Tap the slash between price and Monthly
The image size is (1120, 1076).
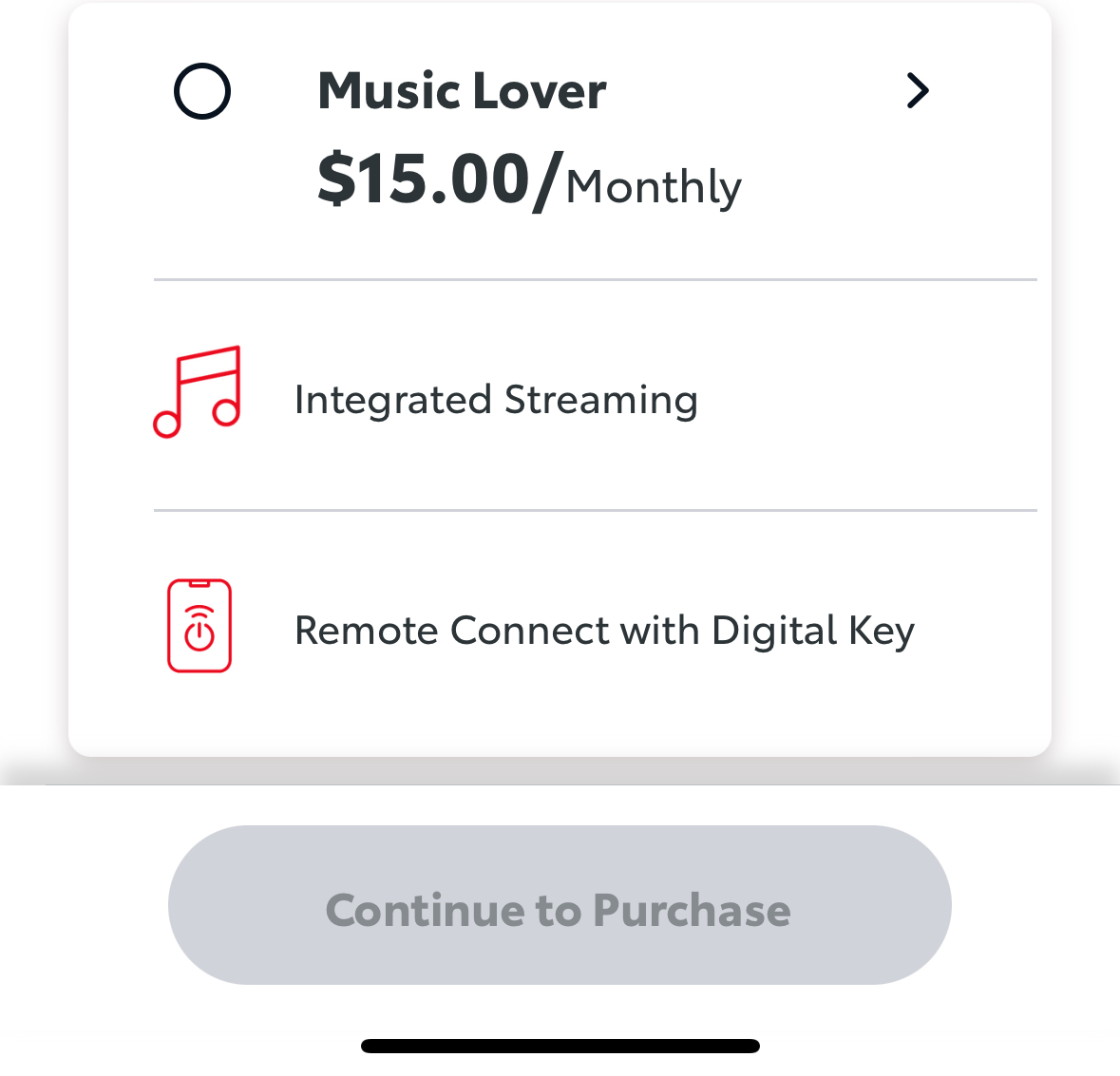pos(548,181)
